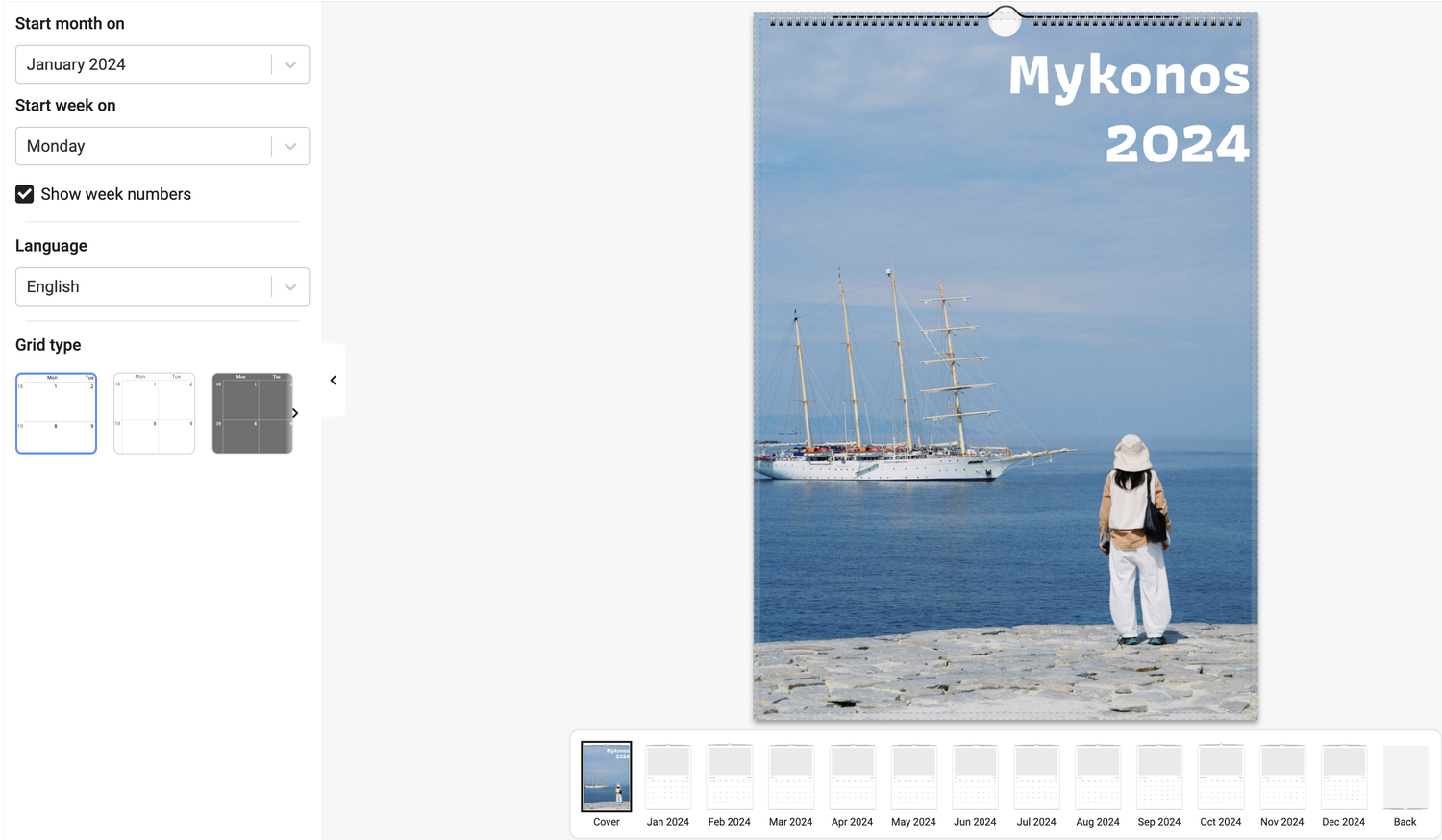Image resolution: width=1442 pixels, height=840 pixels.
Task: Select the white bordered grid type
Action: click(x=57, y=413)
